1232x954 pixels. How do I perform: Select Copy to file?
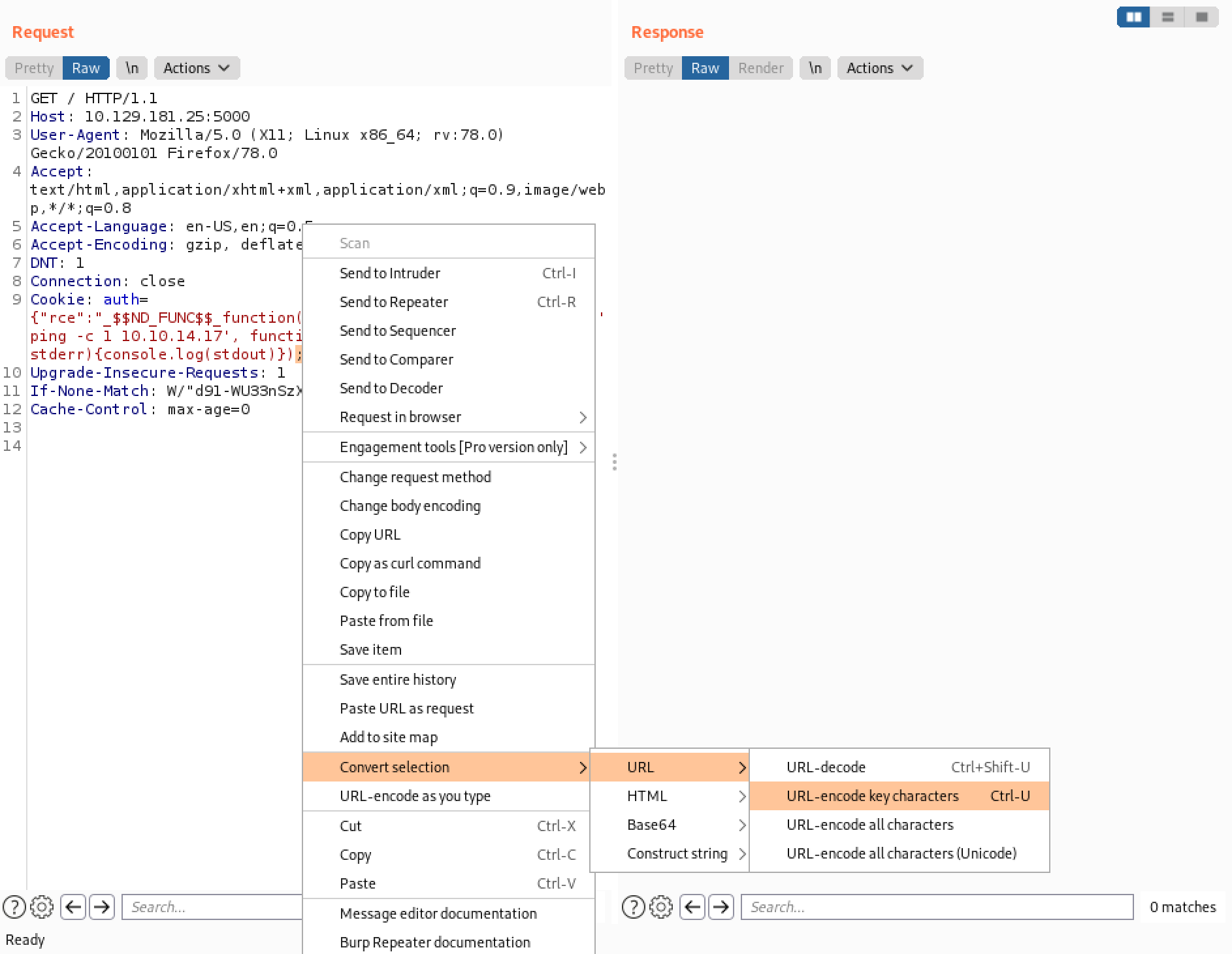point(449,592)
